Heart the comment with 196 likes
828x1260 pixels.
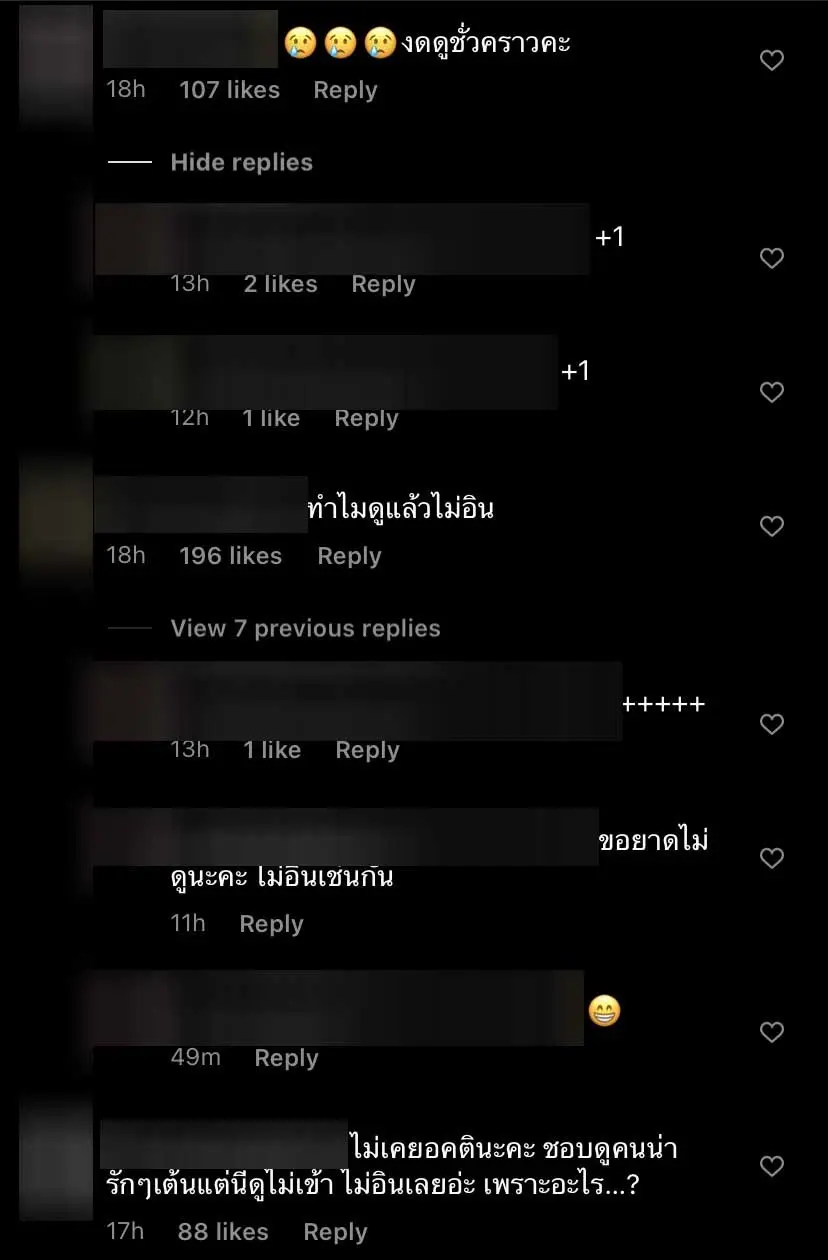(x=772, y=526)
